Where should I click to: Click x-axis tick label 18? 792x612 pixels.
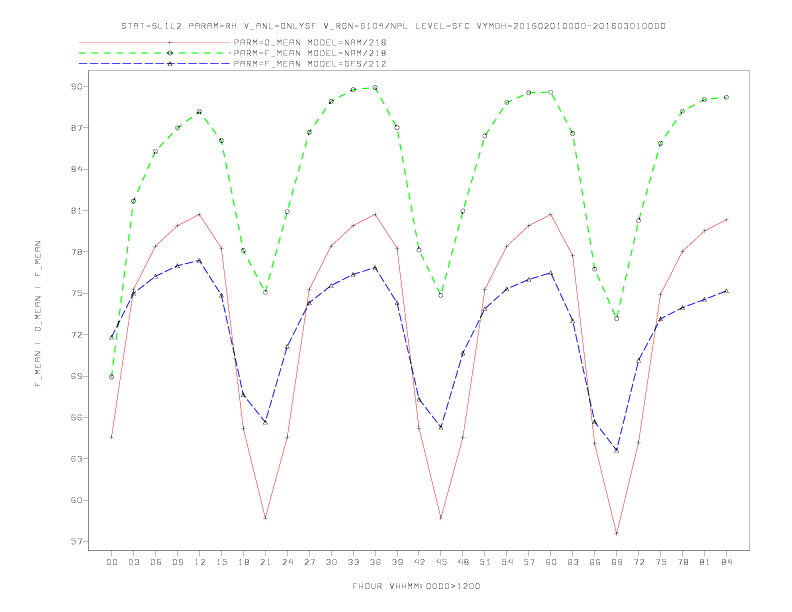point(243,562)
